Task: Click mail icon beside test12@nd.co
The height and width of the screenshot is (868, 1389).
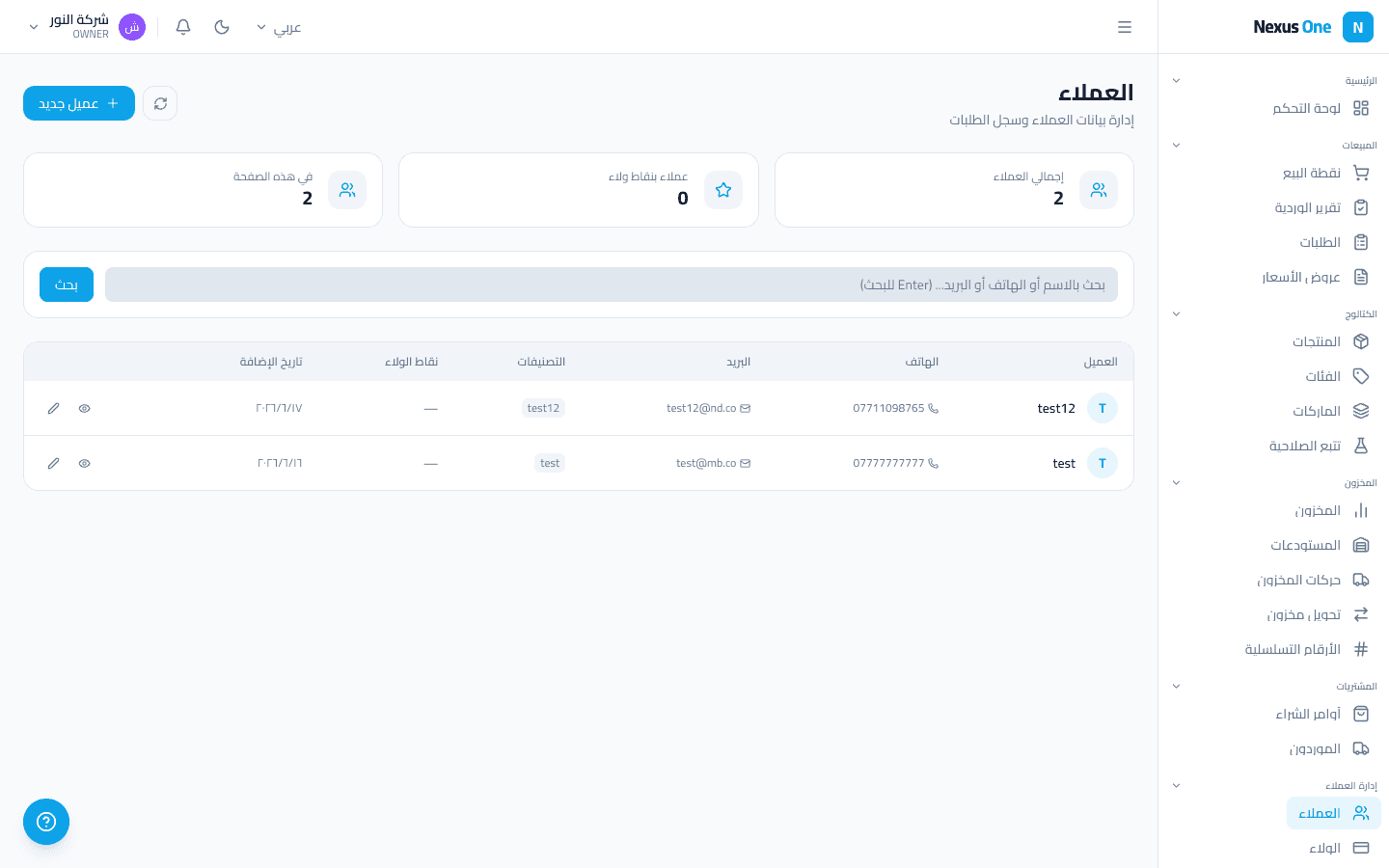Action: click(745, 408)
